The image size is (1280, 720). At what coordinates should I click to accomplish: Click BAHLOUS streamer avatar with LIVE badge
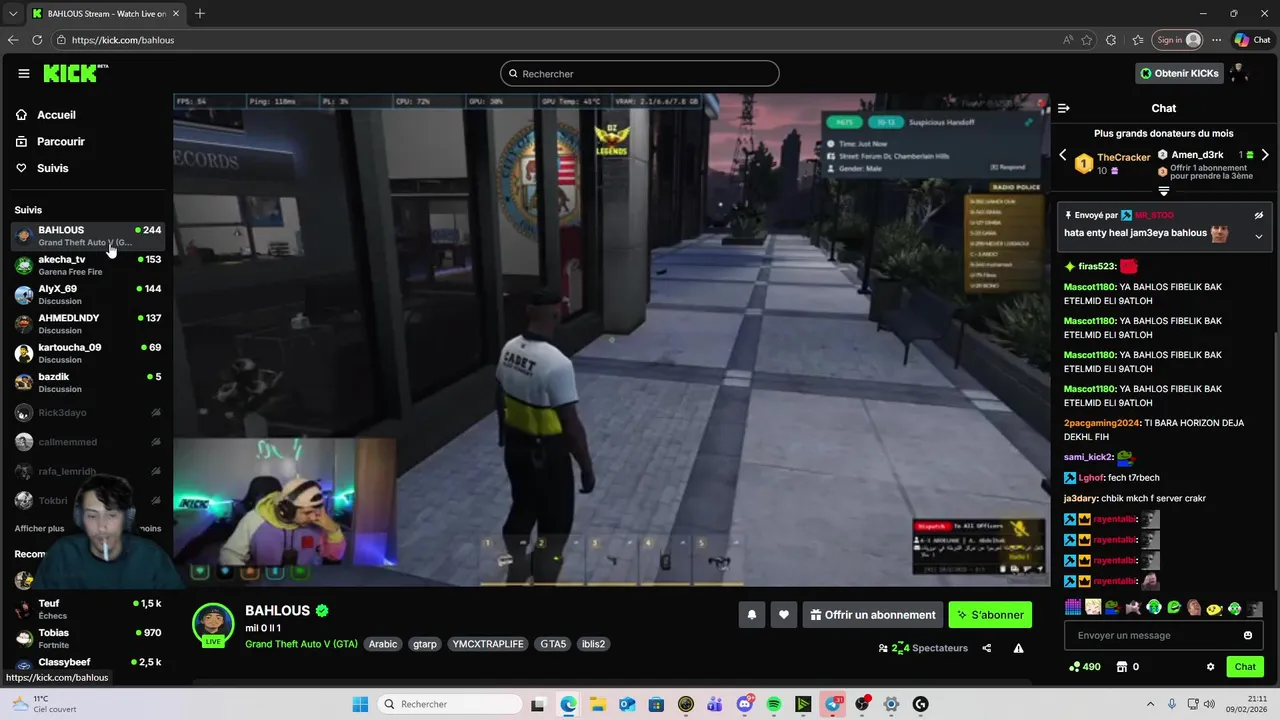tap(213, 625)
